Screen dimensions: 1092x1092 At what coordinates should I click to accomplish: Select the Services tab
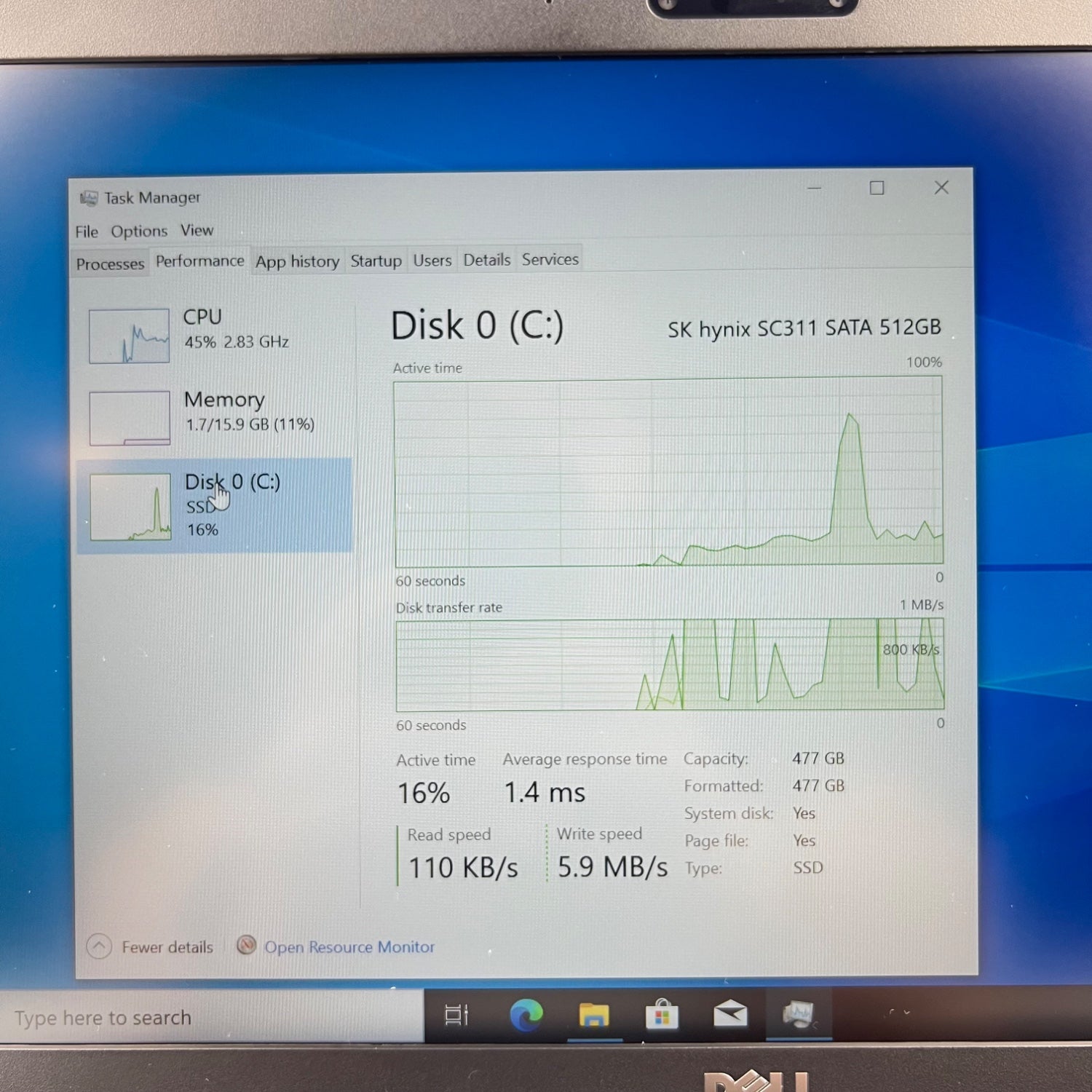coord(550,259)
